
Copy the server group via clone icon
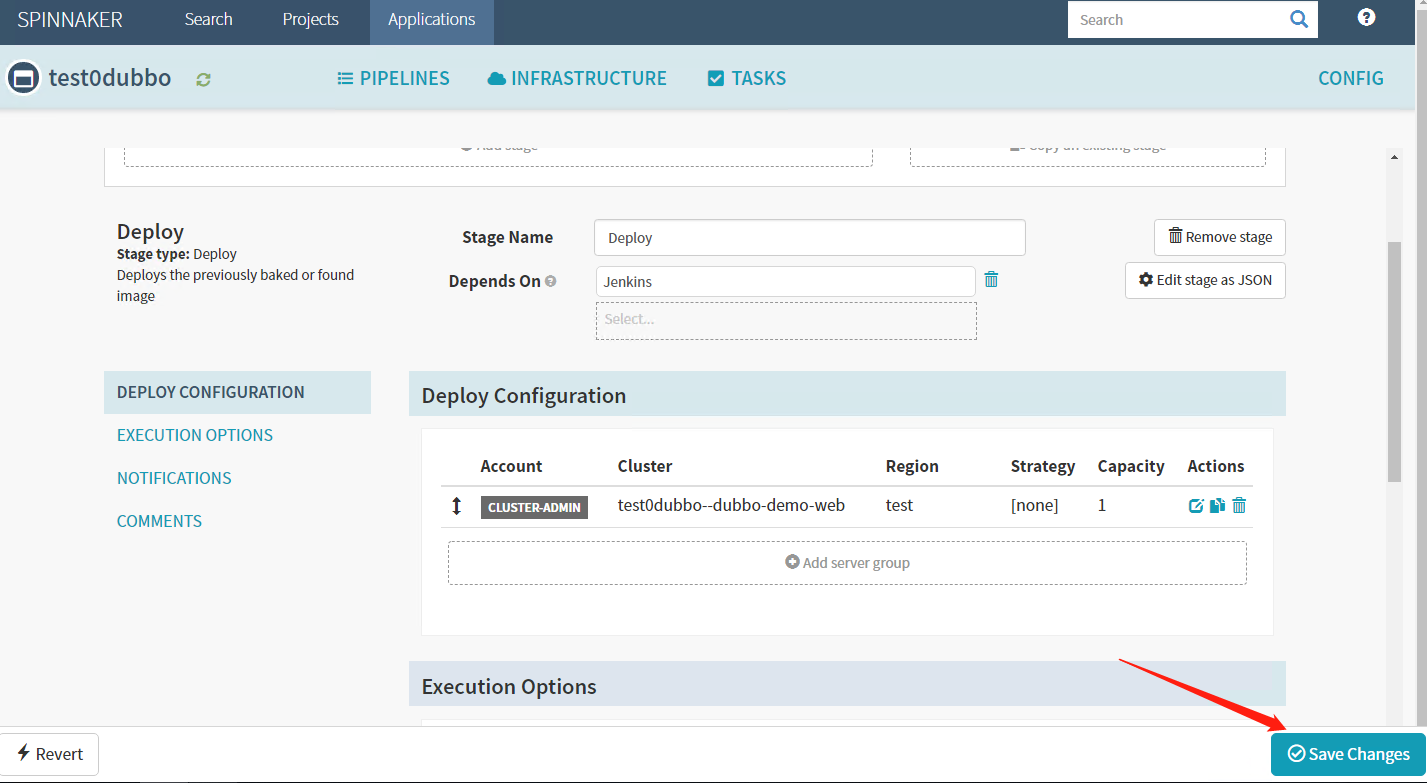point(1217,506)
